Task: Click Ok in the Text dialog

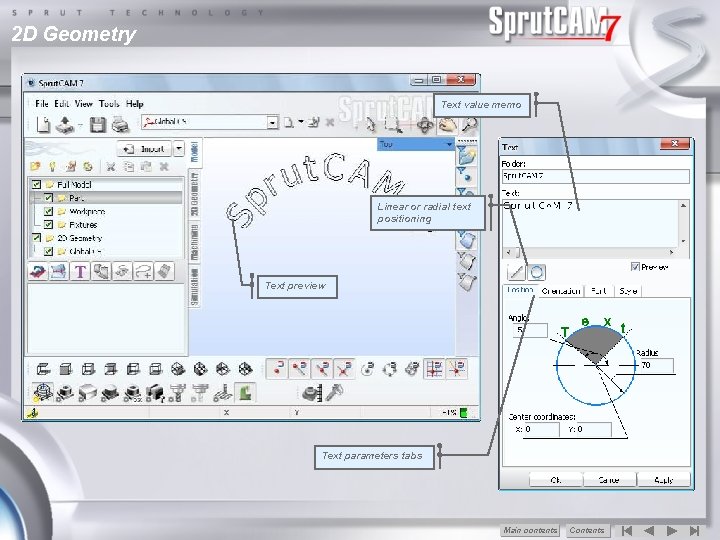Action: tap(556, 480)
